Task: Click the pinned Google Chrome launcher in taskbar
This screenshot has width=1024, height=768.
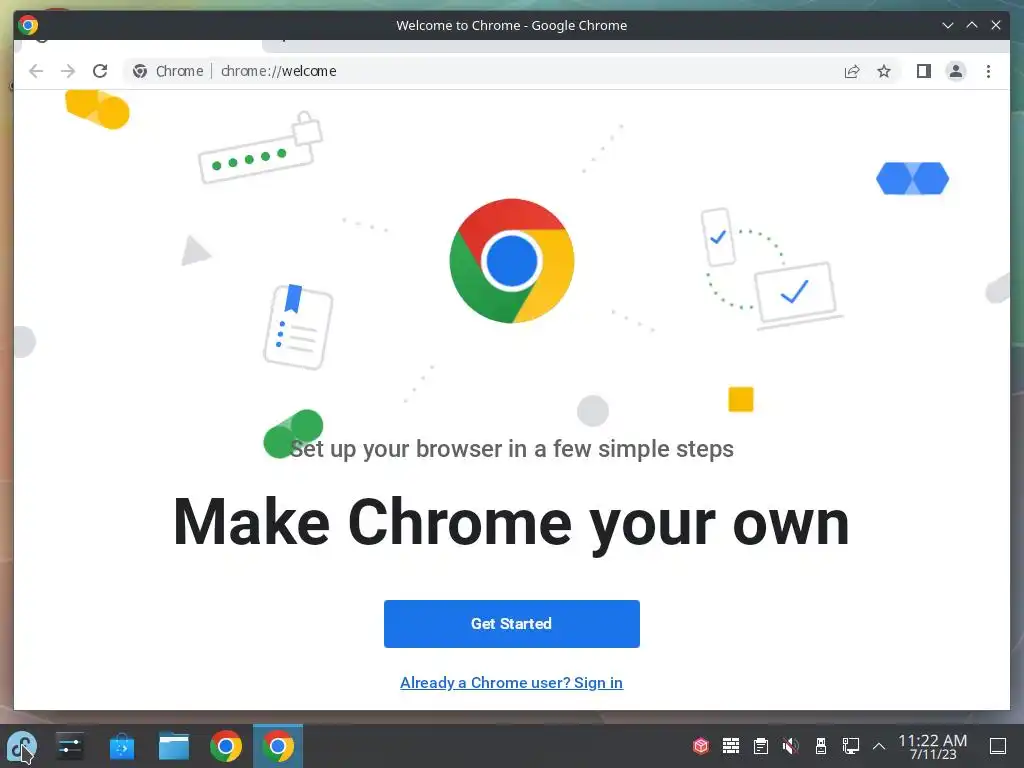Action: coord(226,746)
